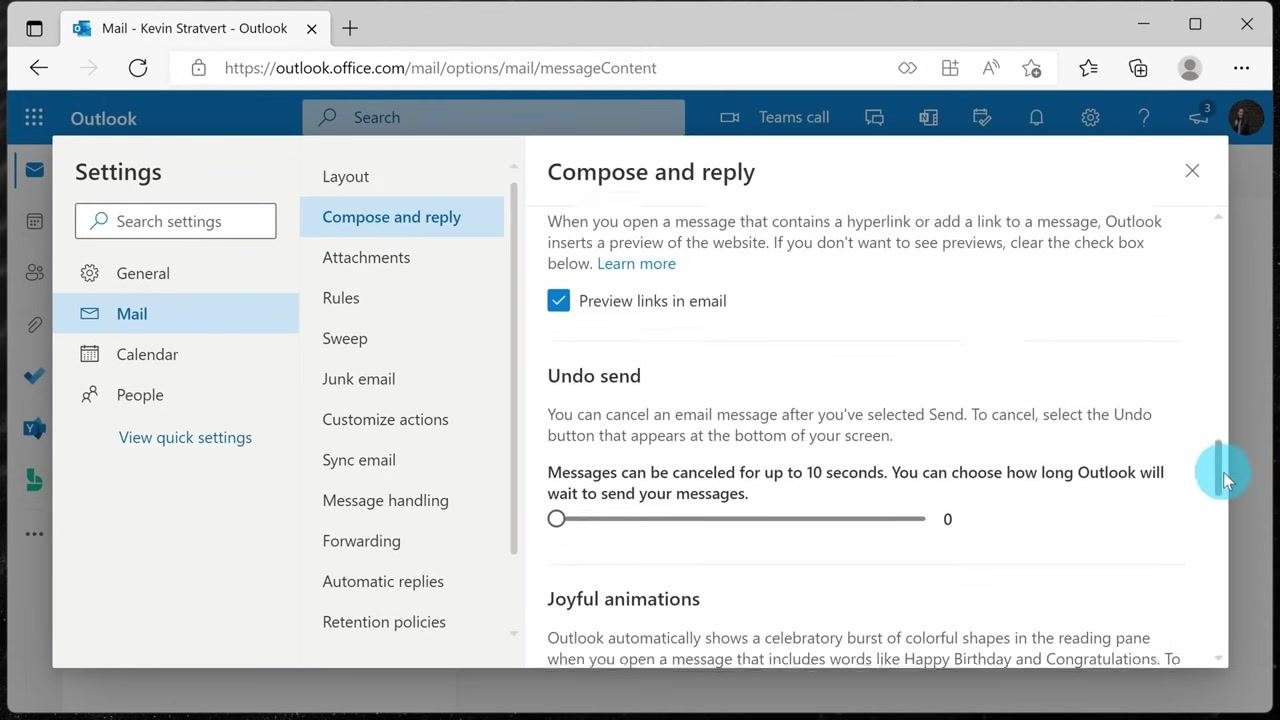Click the Outlook Search box
The height and width of the screenshot is (720, 1280).
click(x=494, y=117)
